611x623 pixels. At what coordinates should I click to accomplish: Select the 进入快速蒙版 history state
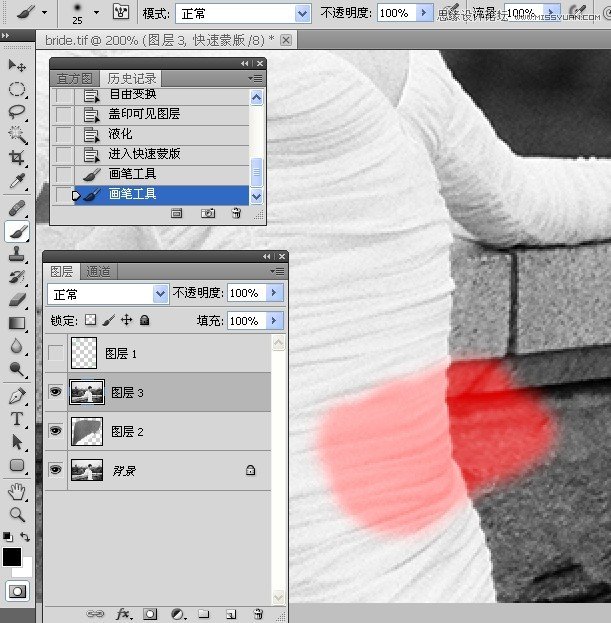tap(150, 154)
